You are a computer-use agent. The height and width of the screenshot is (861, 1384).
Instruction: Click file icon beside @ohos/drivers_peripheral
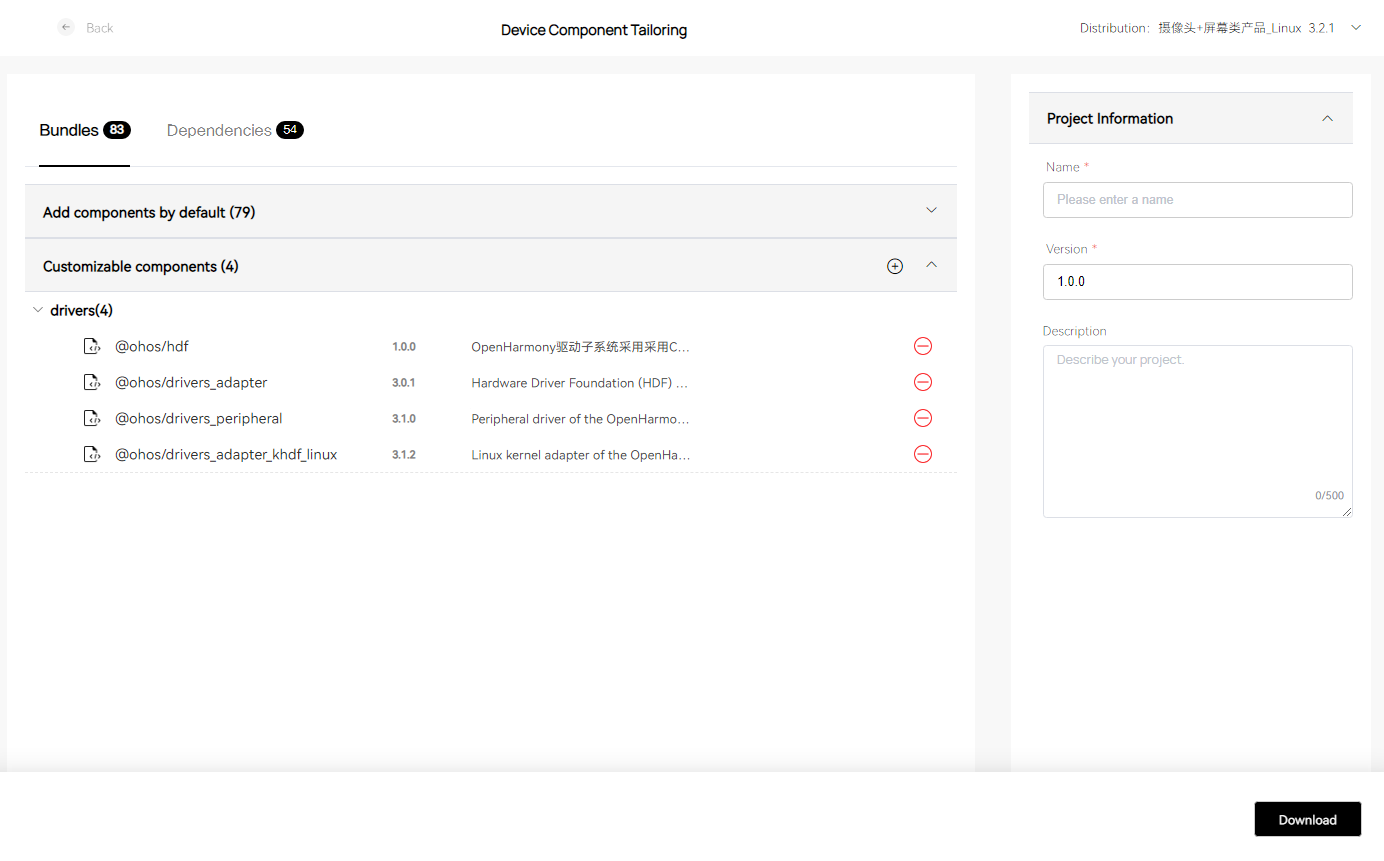tap(91, 419)
